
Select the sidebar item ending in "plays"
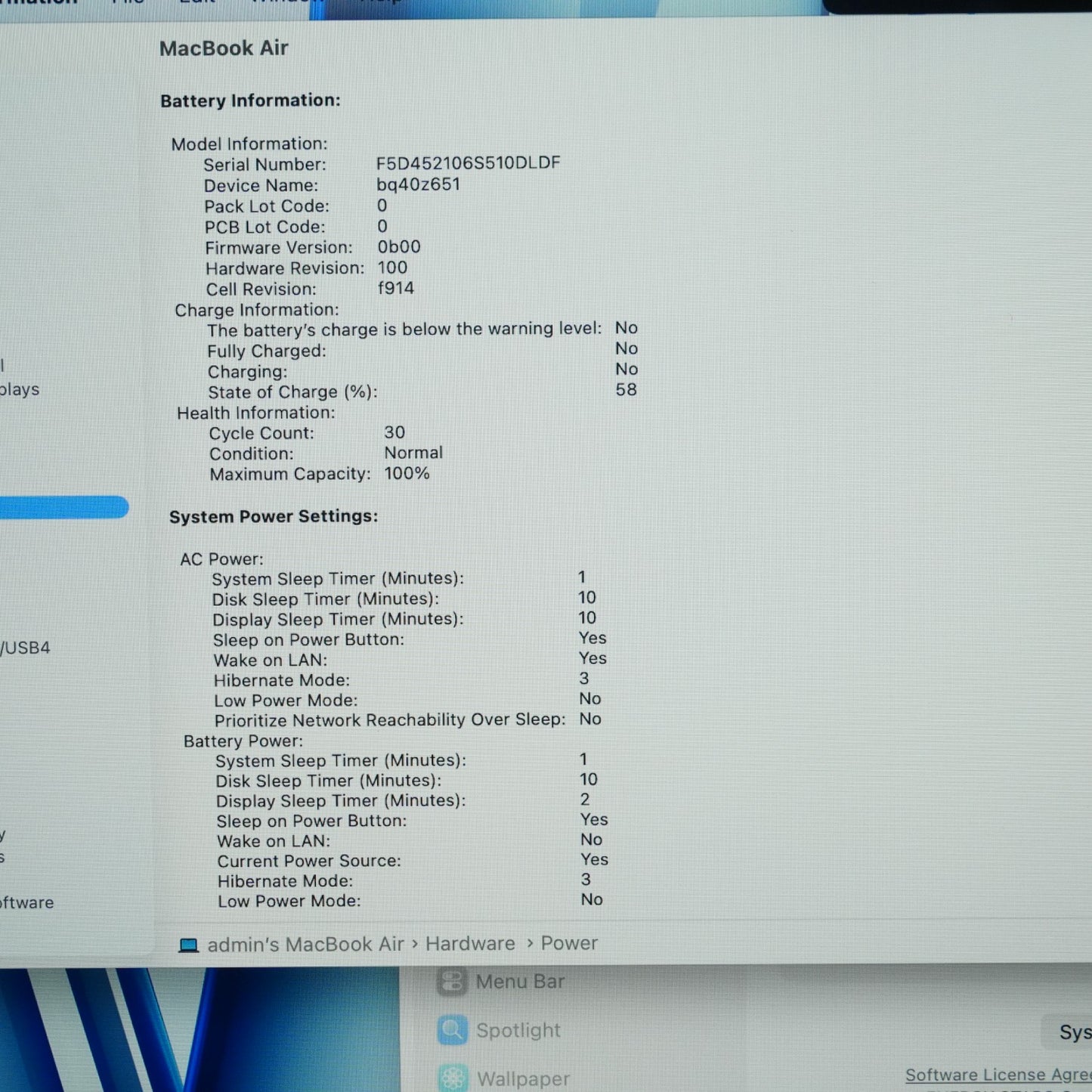(x=20, y=389)
